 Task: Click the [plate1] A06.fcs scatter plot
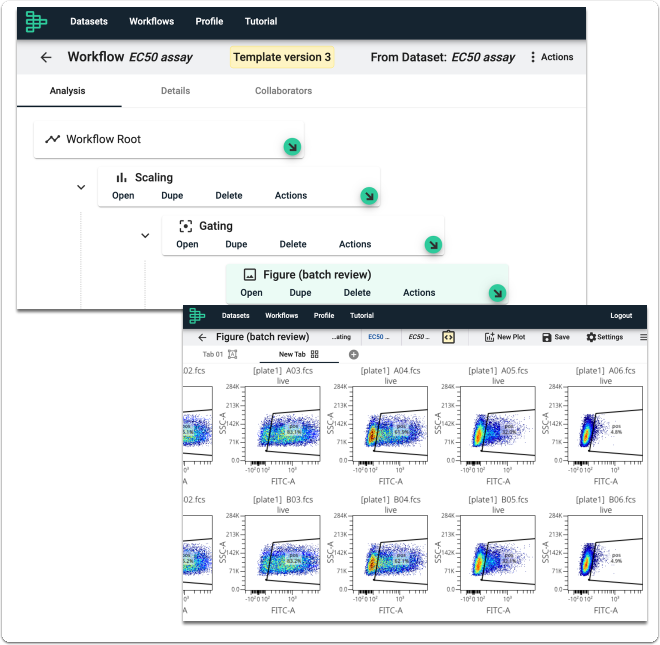(x=605, y=424)
